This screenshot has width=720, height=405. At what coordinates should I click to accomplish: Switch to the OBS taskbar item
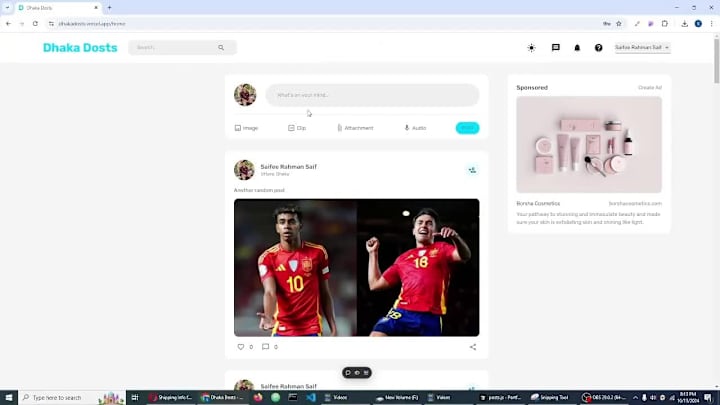pos(604,398)
